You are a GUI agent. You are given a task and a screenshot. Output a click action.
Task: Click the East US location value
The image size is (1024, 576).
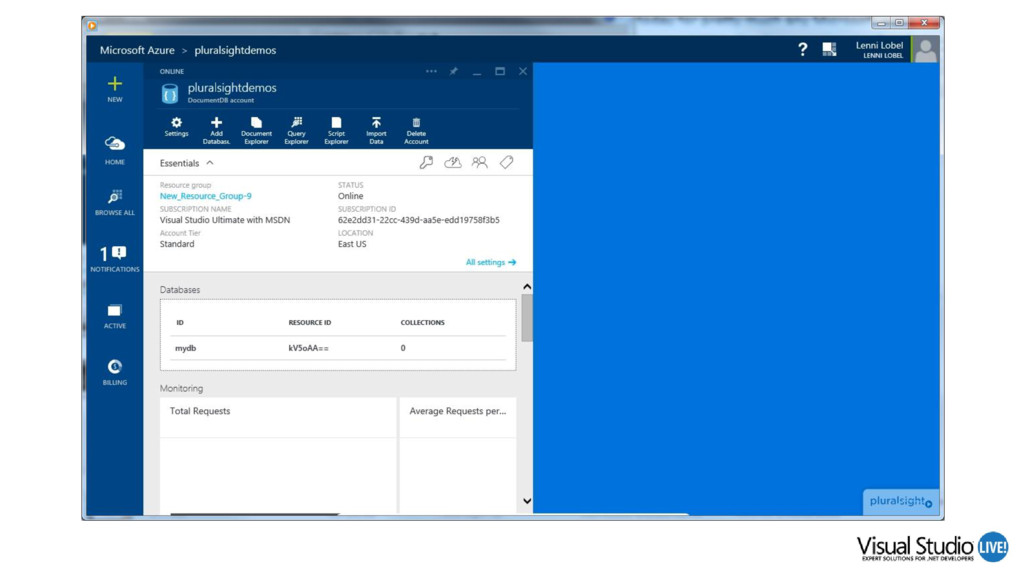tap(352, 244)
